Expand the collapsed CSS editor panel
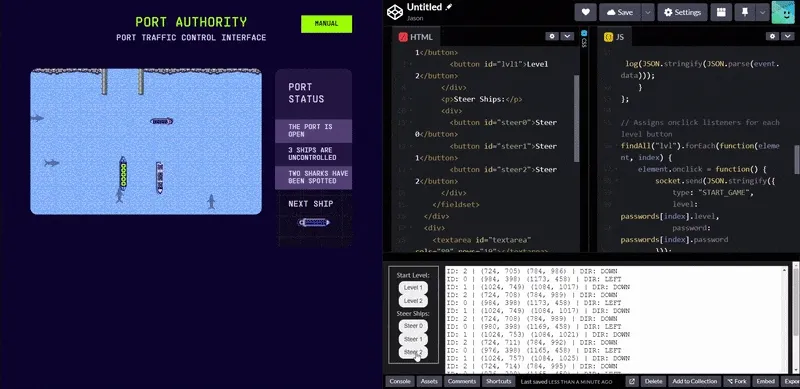This screenshot has width=800, height=389. coord(584,39)
